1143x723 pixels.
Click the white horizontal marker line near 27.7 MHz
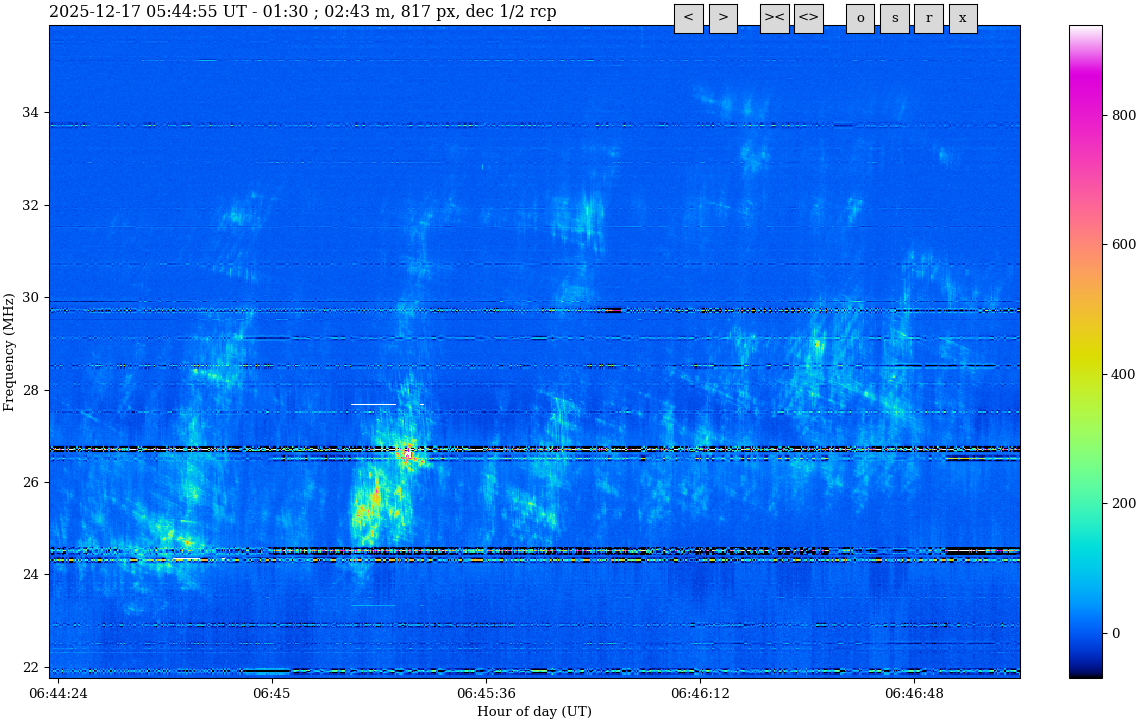click(x=374, y=404)
